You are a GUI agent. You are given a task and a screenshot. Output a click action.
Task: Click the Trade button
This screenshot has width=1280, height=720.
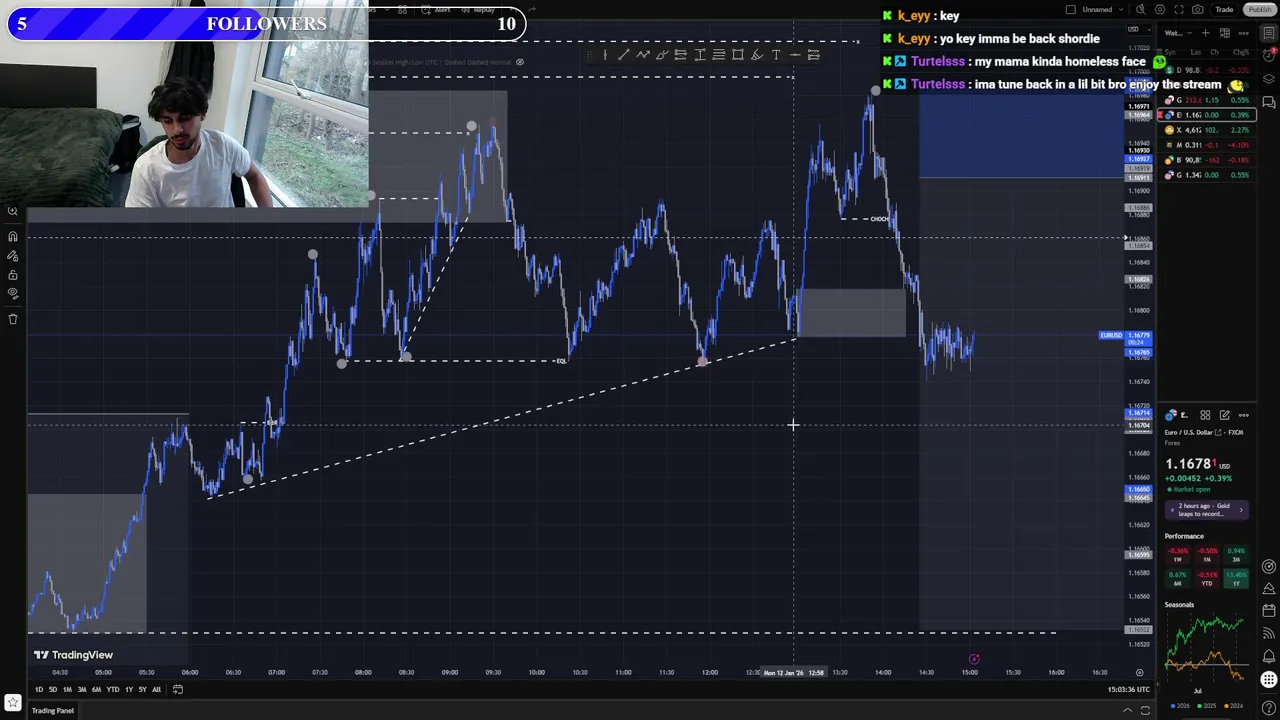(x=1224, y=10)
